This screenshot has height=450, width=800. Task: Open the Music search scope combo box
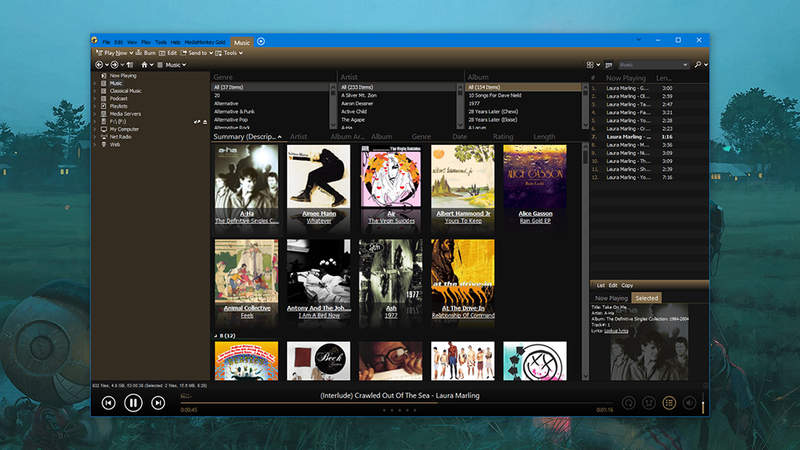point(654,65)
